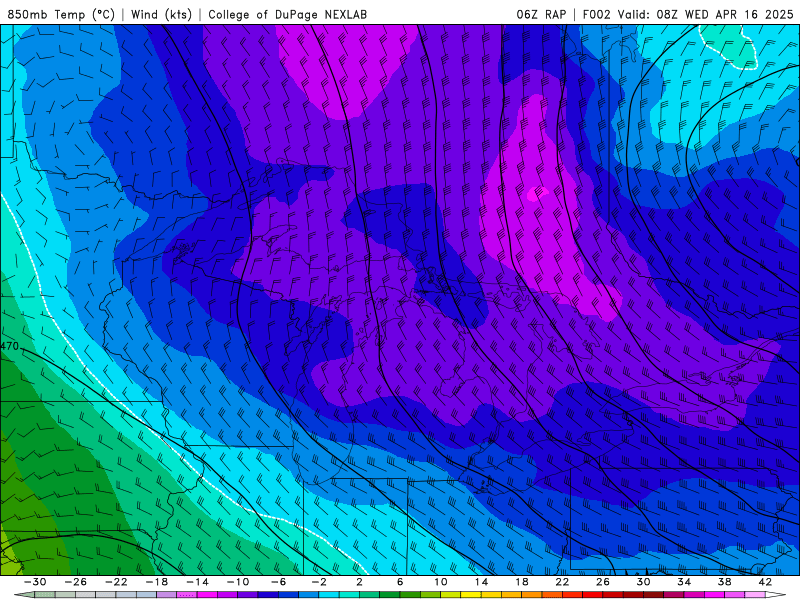Image resolution: width=800 pixels, height=600 pixels.
Task: Click the "26" legend value
Action: click(x=603, y=582)
